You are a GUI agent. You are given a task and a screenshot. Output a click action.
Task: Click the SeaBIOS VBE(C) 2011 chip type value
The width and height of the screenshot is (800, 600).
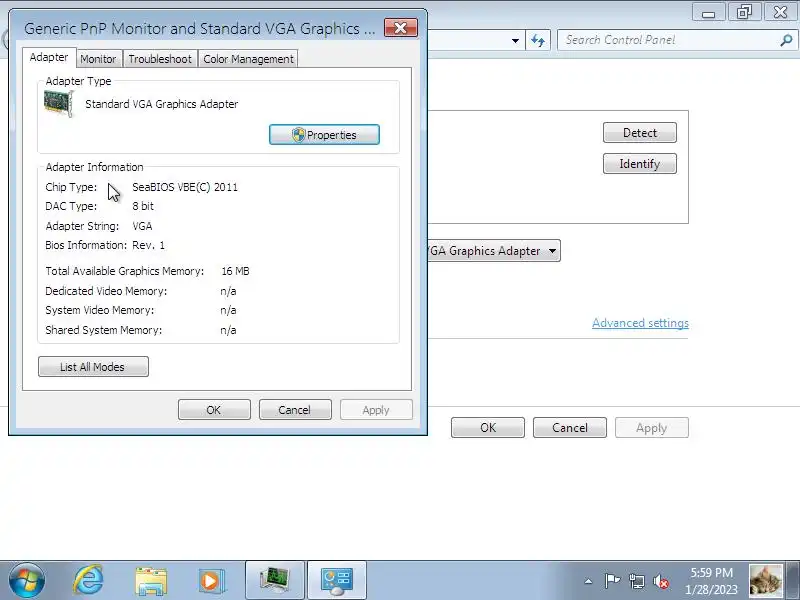click(x=185, y=187)
